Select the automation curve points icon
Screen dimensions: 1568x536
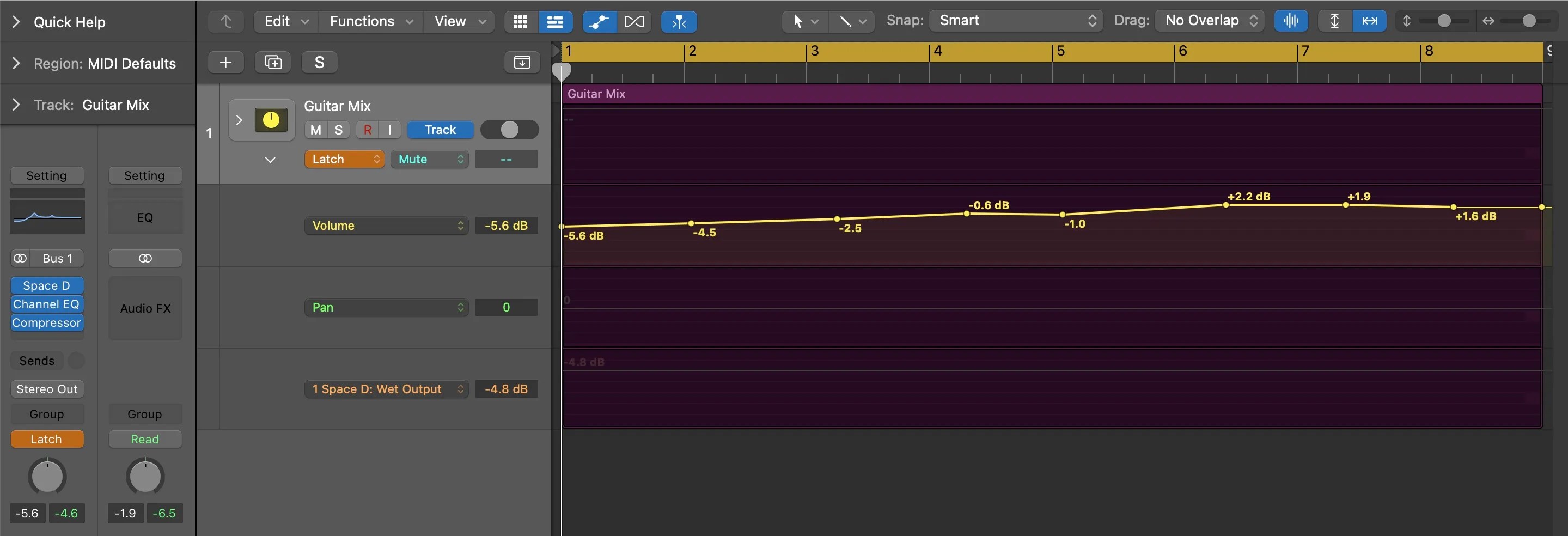point(599,21)
